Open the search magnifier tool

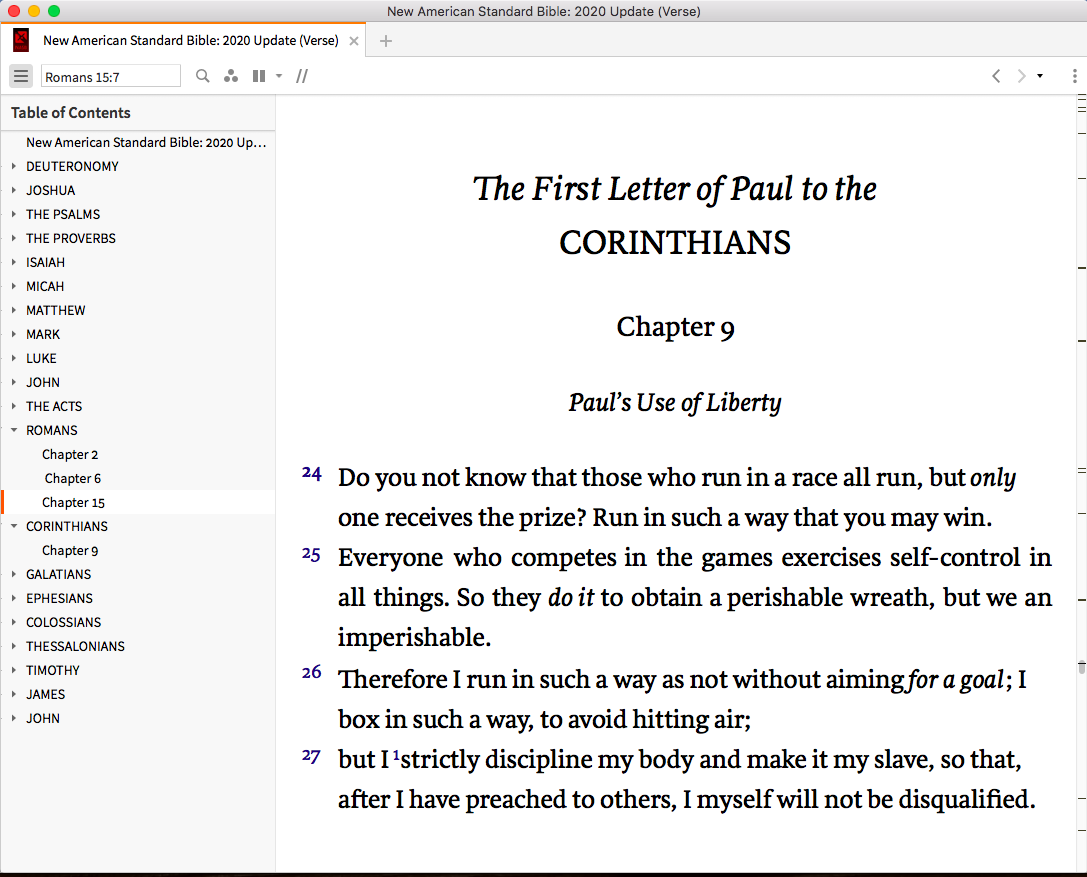coord(202,76)
